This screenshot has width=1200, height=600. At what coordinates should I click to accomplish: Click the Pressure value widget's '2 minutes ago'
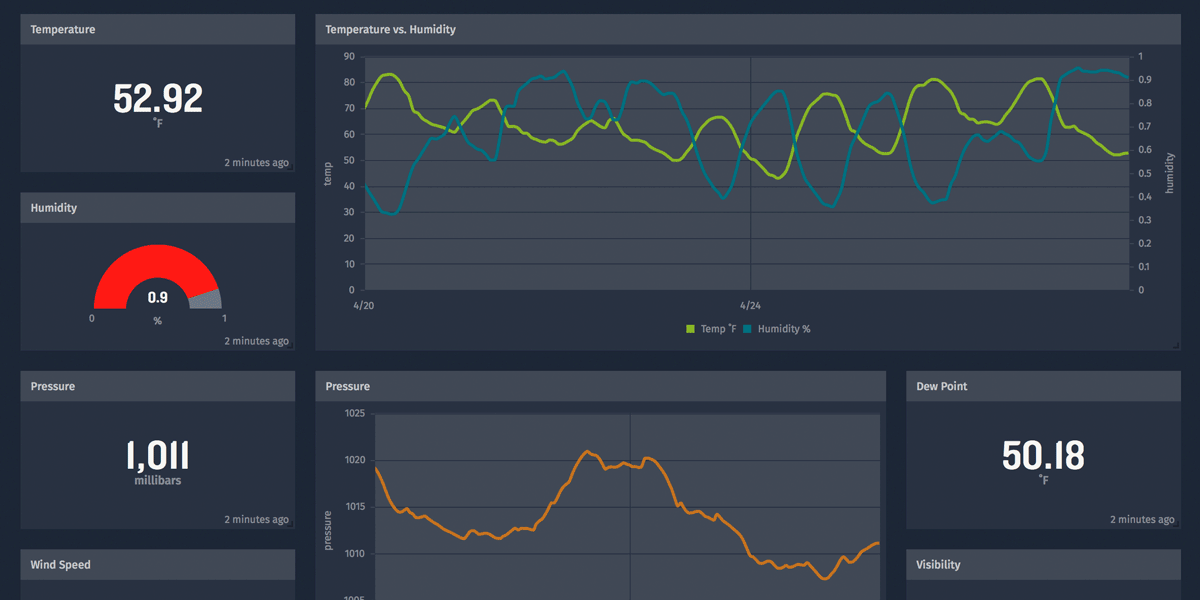tap(256, 520)
